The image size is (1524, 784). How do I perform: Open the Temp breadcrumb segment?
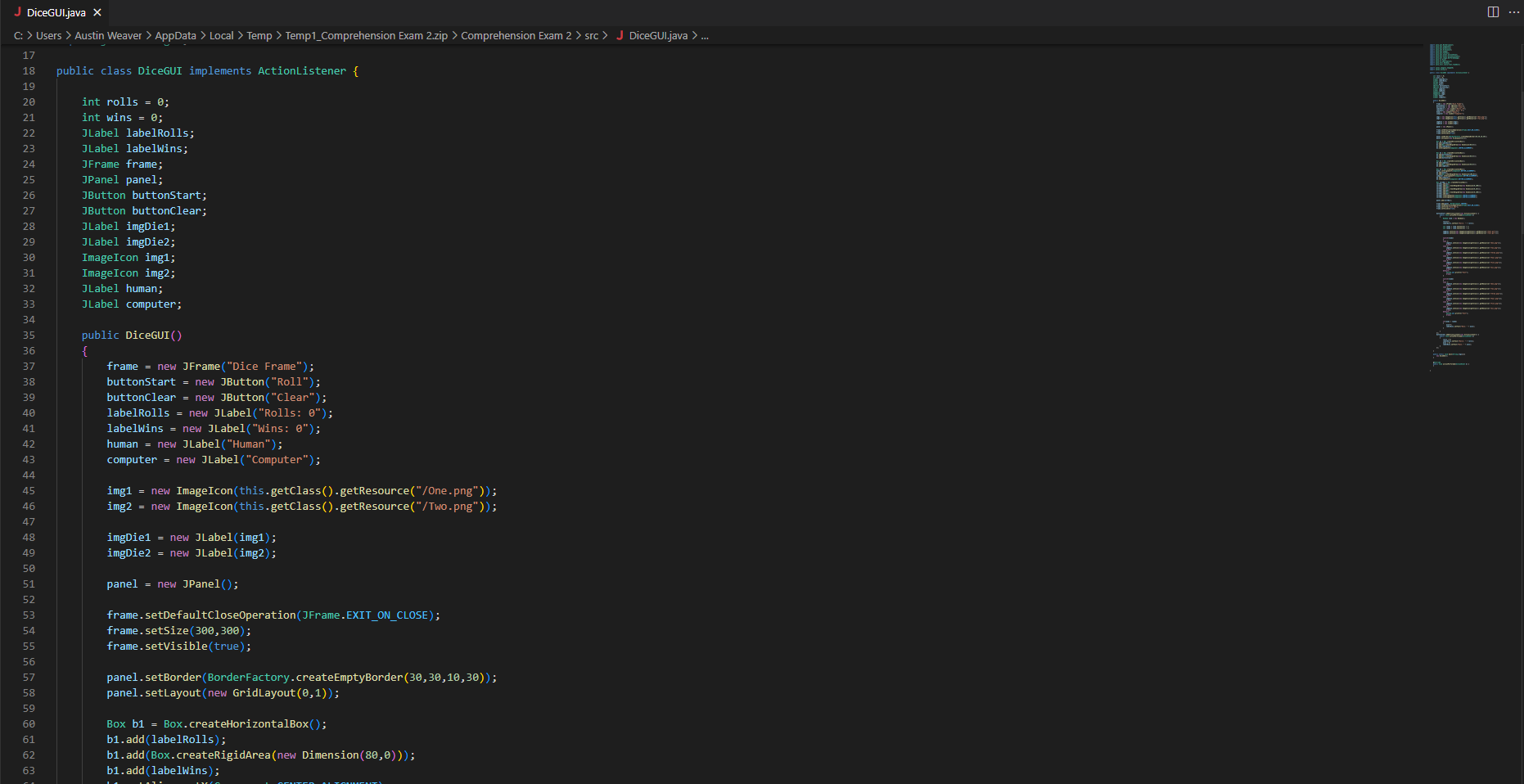[259, 35]
